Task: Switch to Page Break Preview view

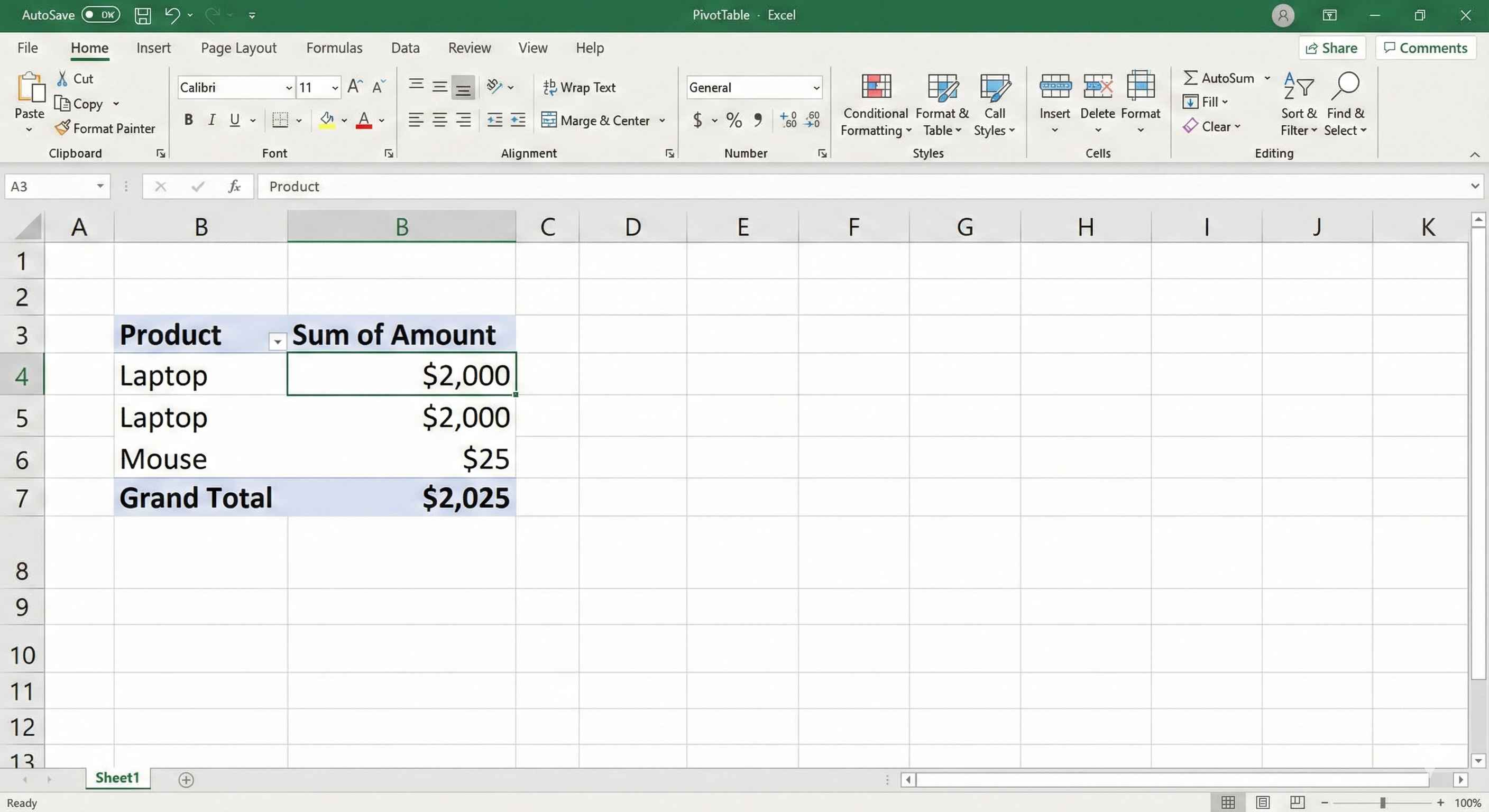Action: 1297,802
